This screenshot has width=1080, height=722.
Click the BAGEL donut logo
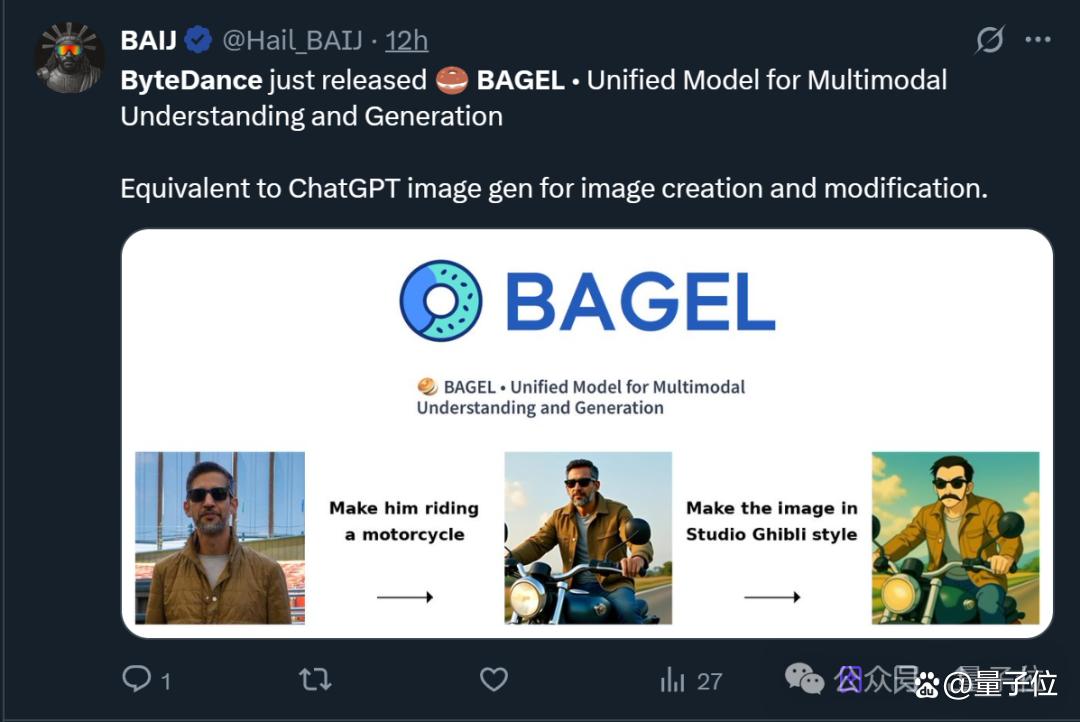441,300
